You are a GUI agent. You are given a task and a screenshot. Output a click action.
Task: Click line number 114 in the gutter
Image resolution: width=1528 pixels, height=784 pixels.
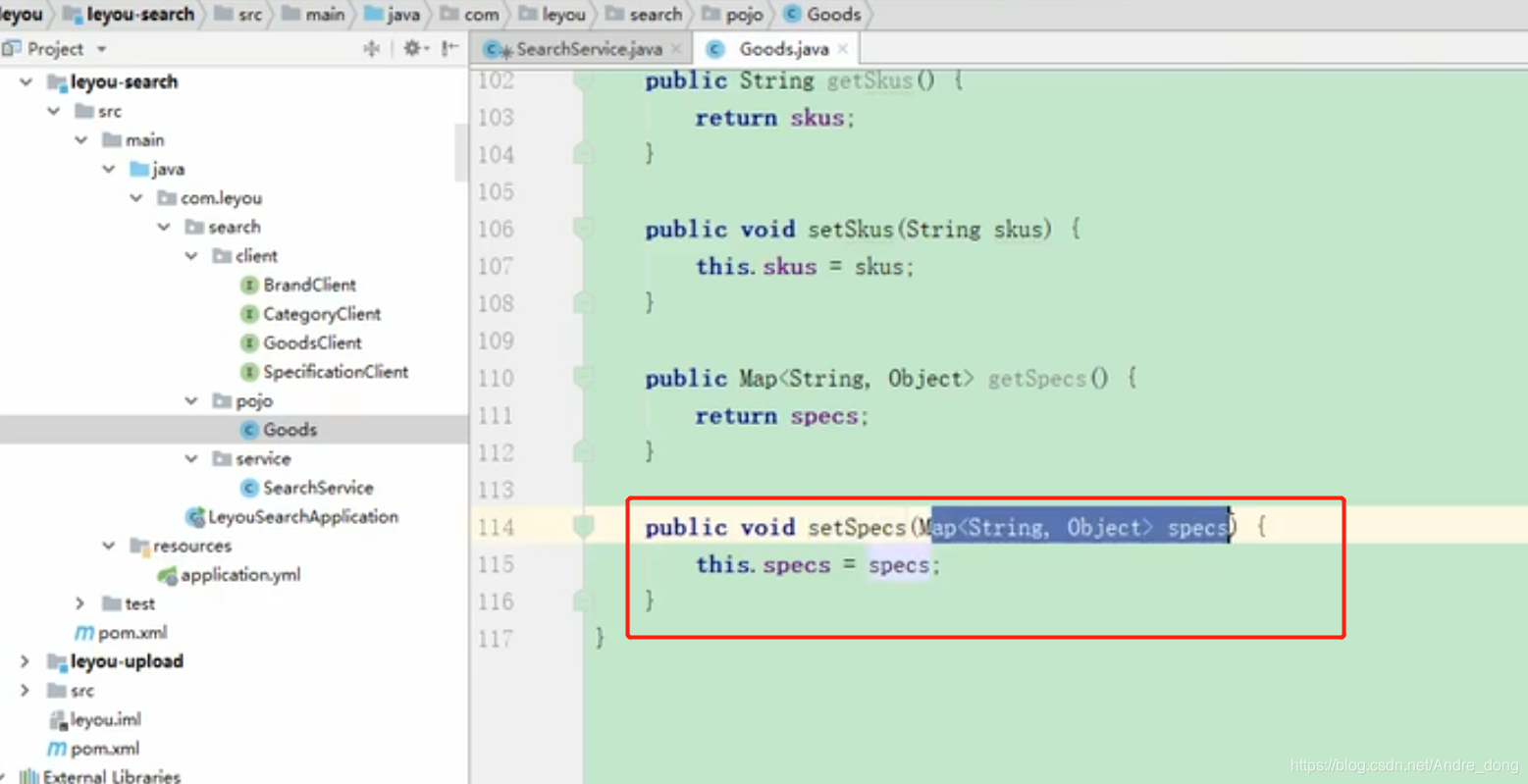[x=496, y=528]
